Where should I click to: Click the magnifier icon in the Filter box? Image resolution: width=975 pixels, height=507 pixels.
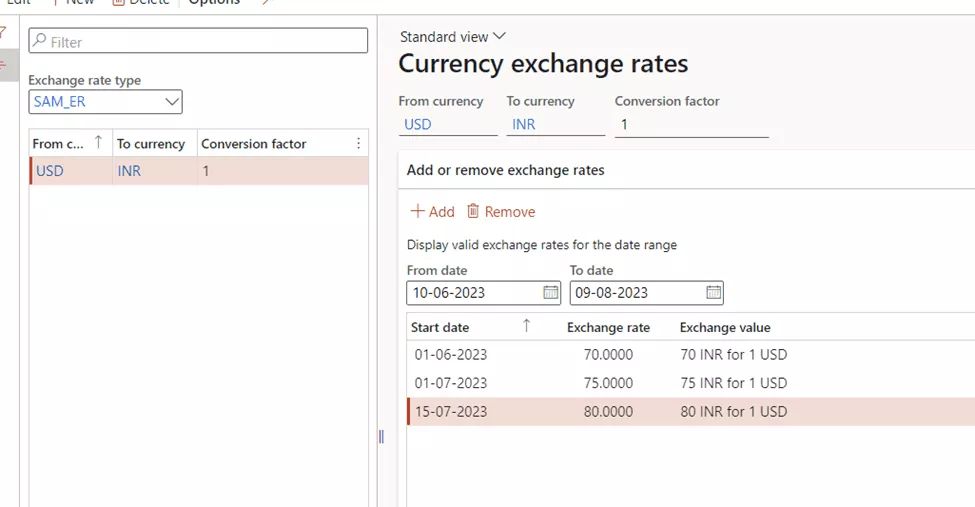(39, 40)
